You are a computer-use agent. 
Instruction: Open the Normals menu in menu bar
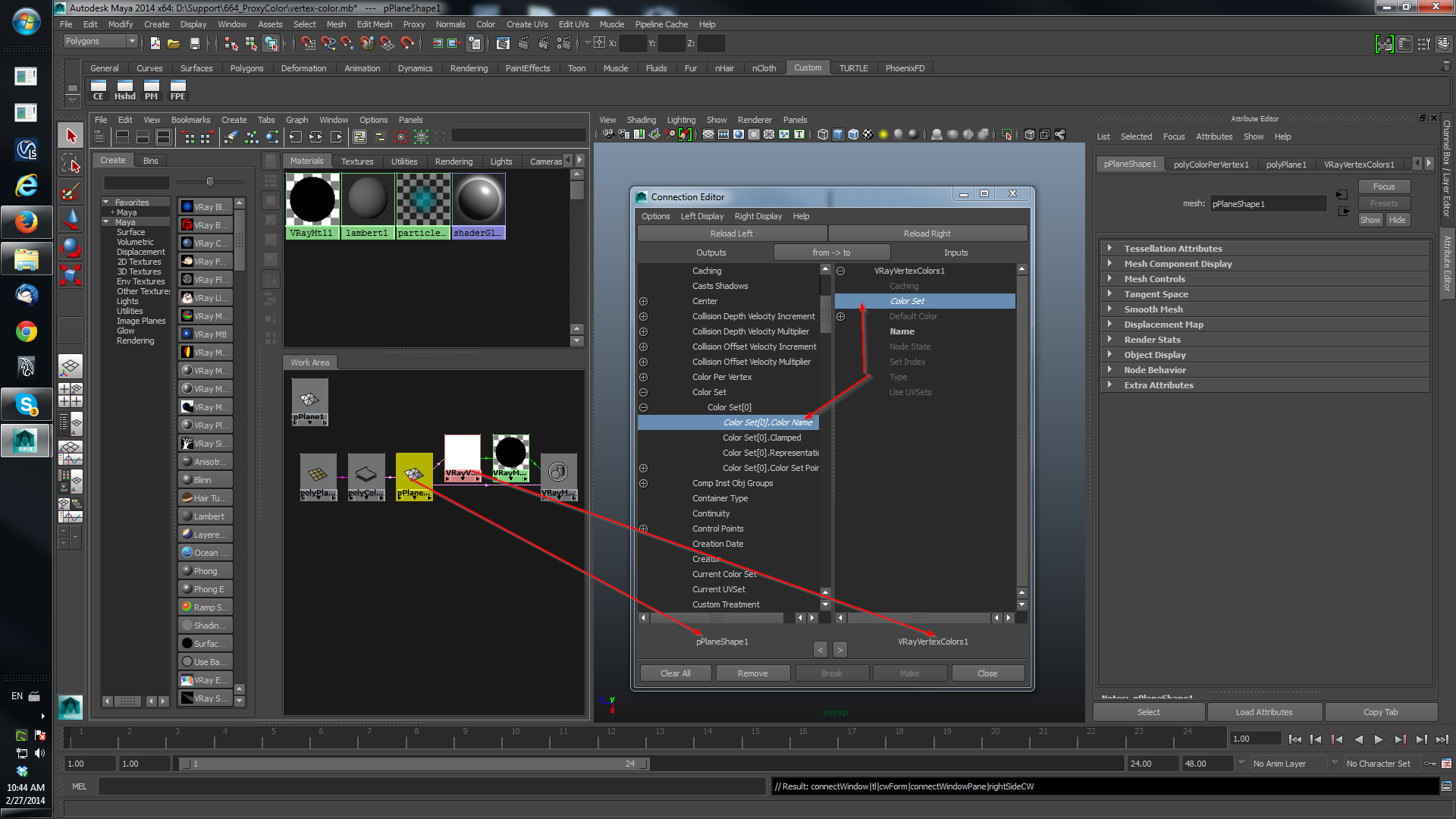pos(450,24)
